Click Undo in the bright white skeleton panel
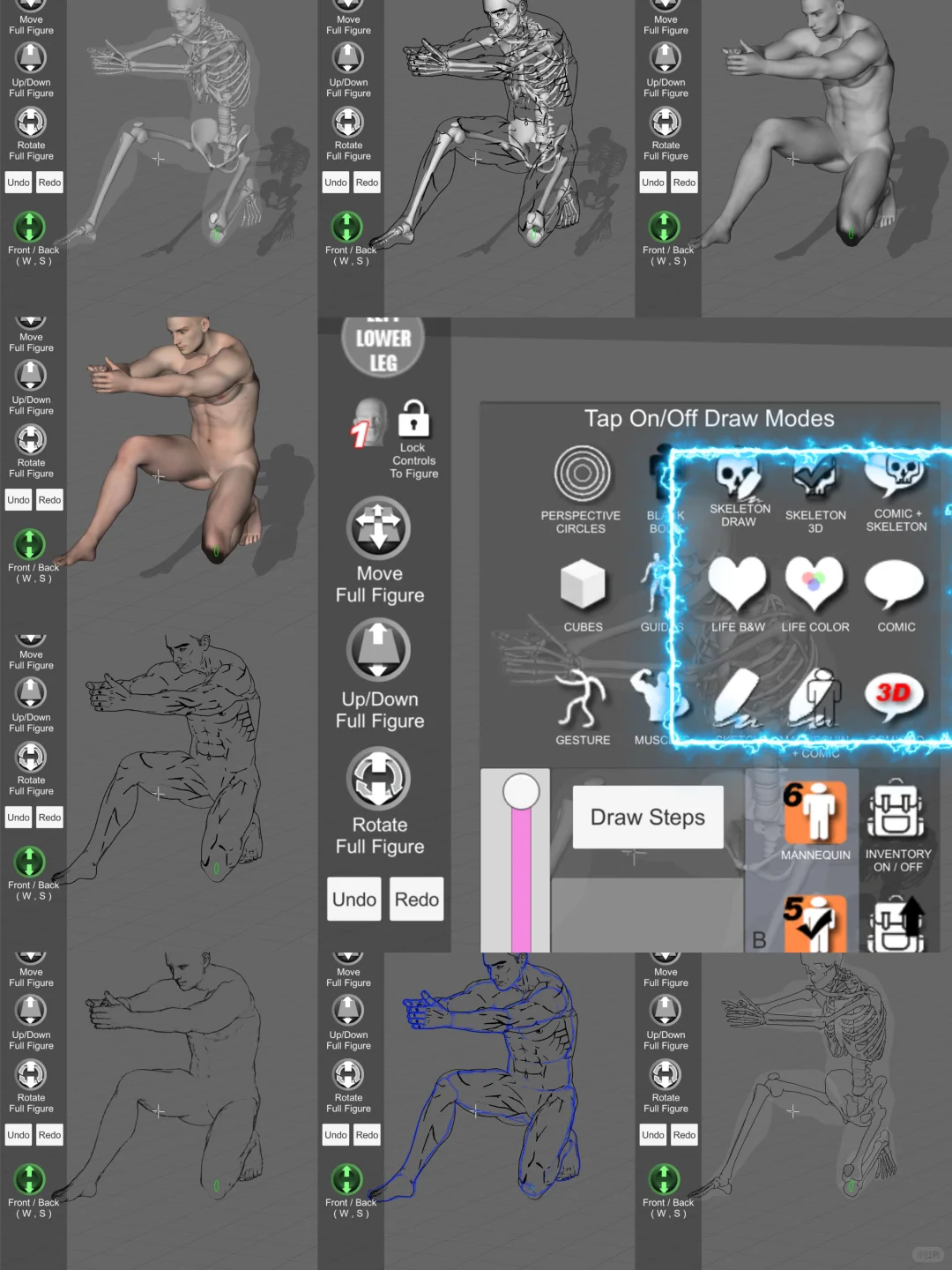The image size is (952, 1270). click(x=336, y=183)
